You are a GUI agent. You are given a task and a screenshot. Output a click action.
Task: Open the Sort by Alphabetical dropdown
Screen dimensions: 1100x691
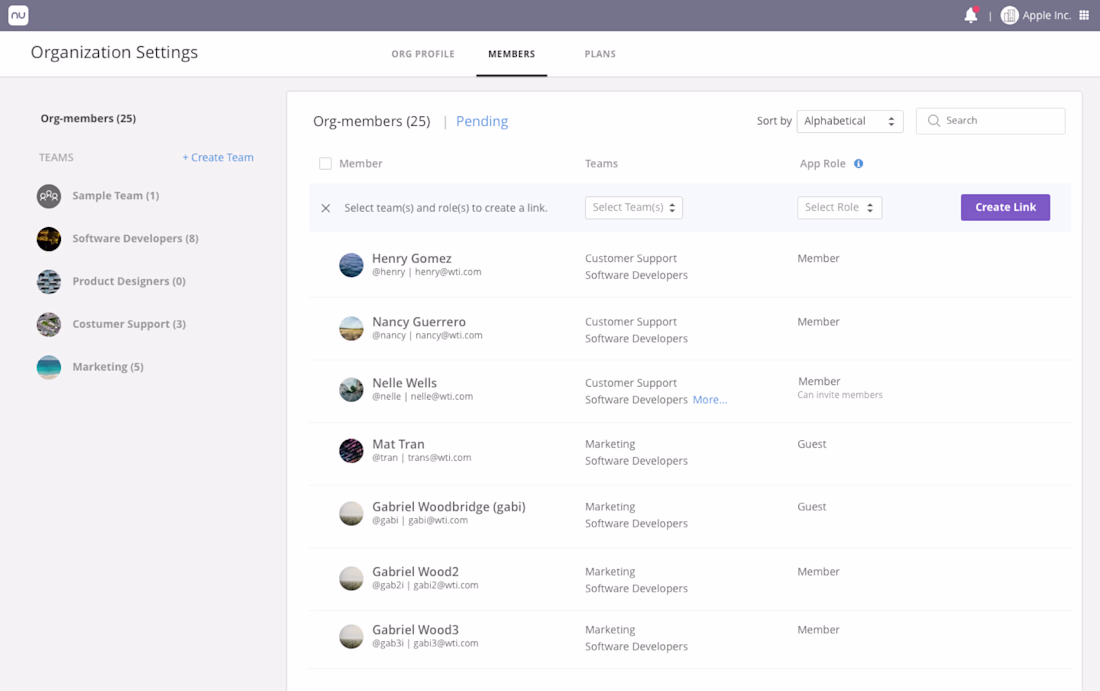pos(850,121)
